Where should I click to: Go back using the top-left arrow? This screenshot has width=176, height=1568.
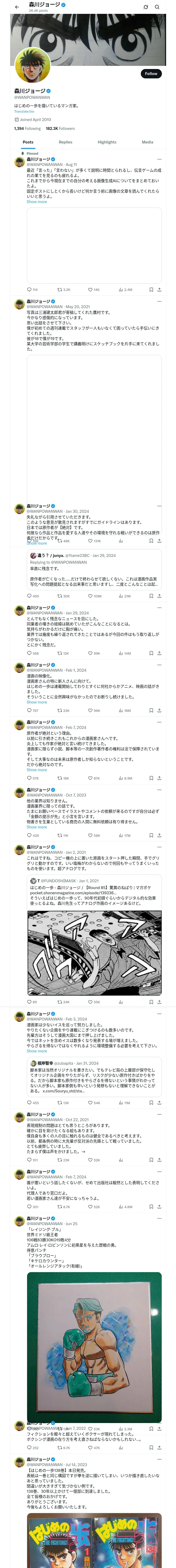pos(17,7)
